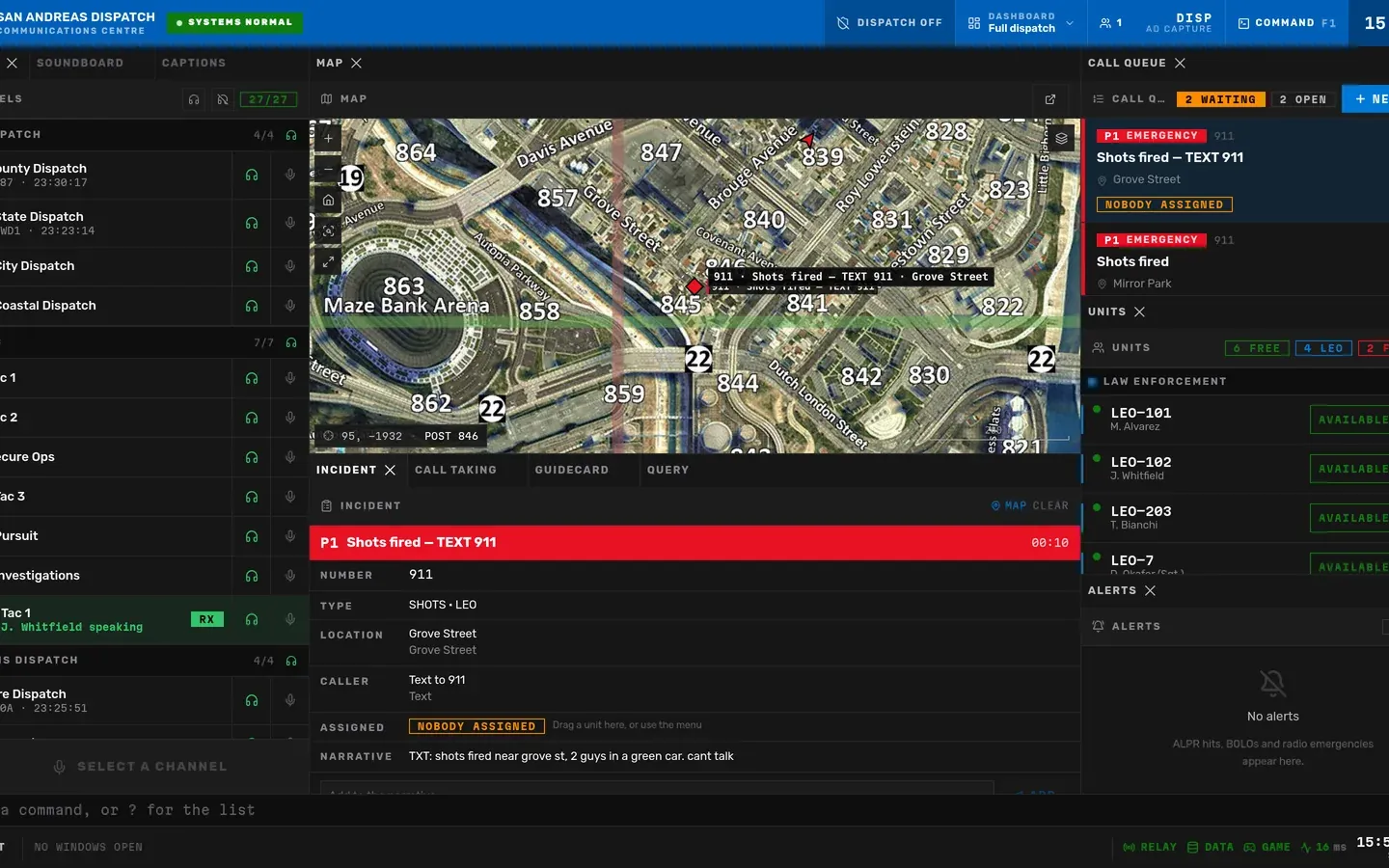Close the Units panel
This screenshot has height=868, width=1389.
click(1139, 312)
